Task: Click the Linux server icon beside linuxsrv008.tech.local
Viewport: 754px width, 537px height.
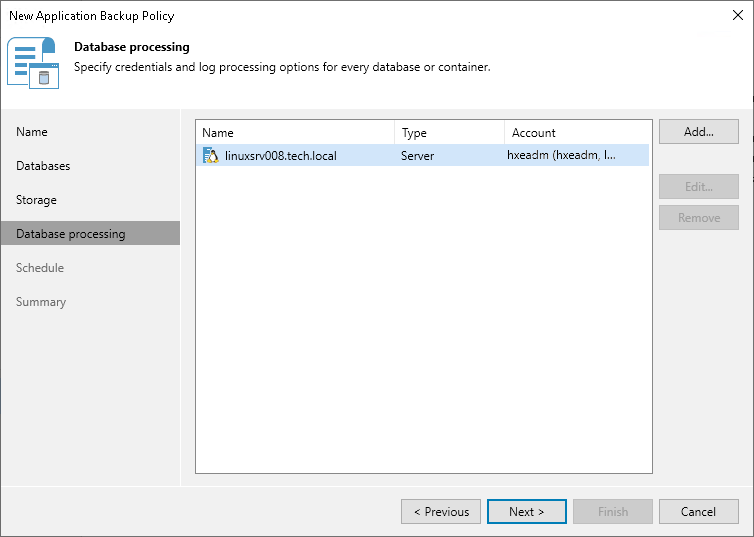Action: tap(211, 155)
